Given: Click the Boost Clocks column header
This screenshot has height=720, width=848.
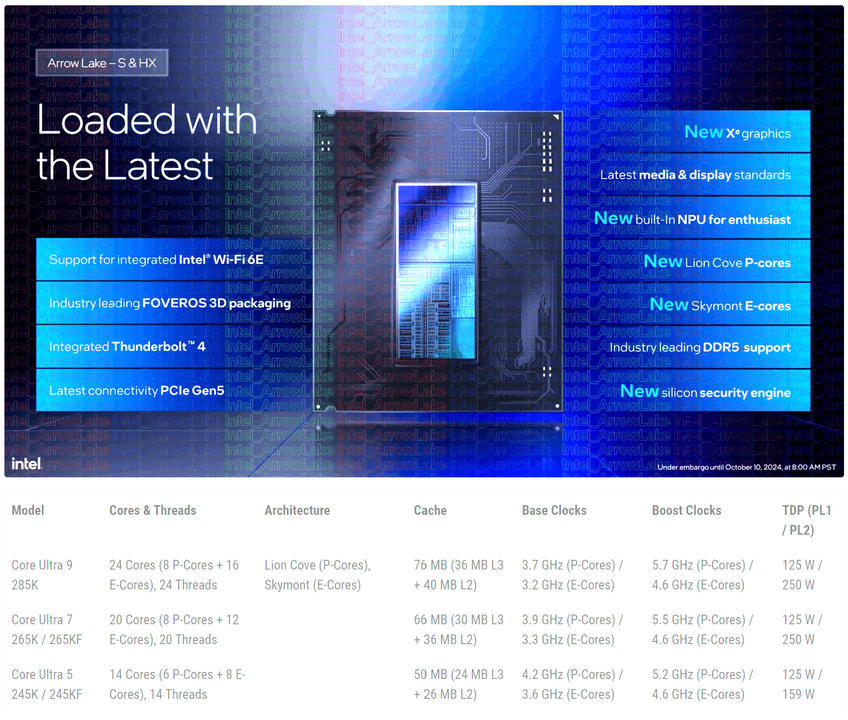Looking at the screenshot, I should (x=686, y=510).
